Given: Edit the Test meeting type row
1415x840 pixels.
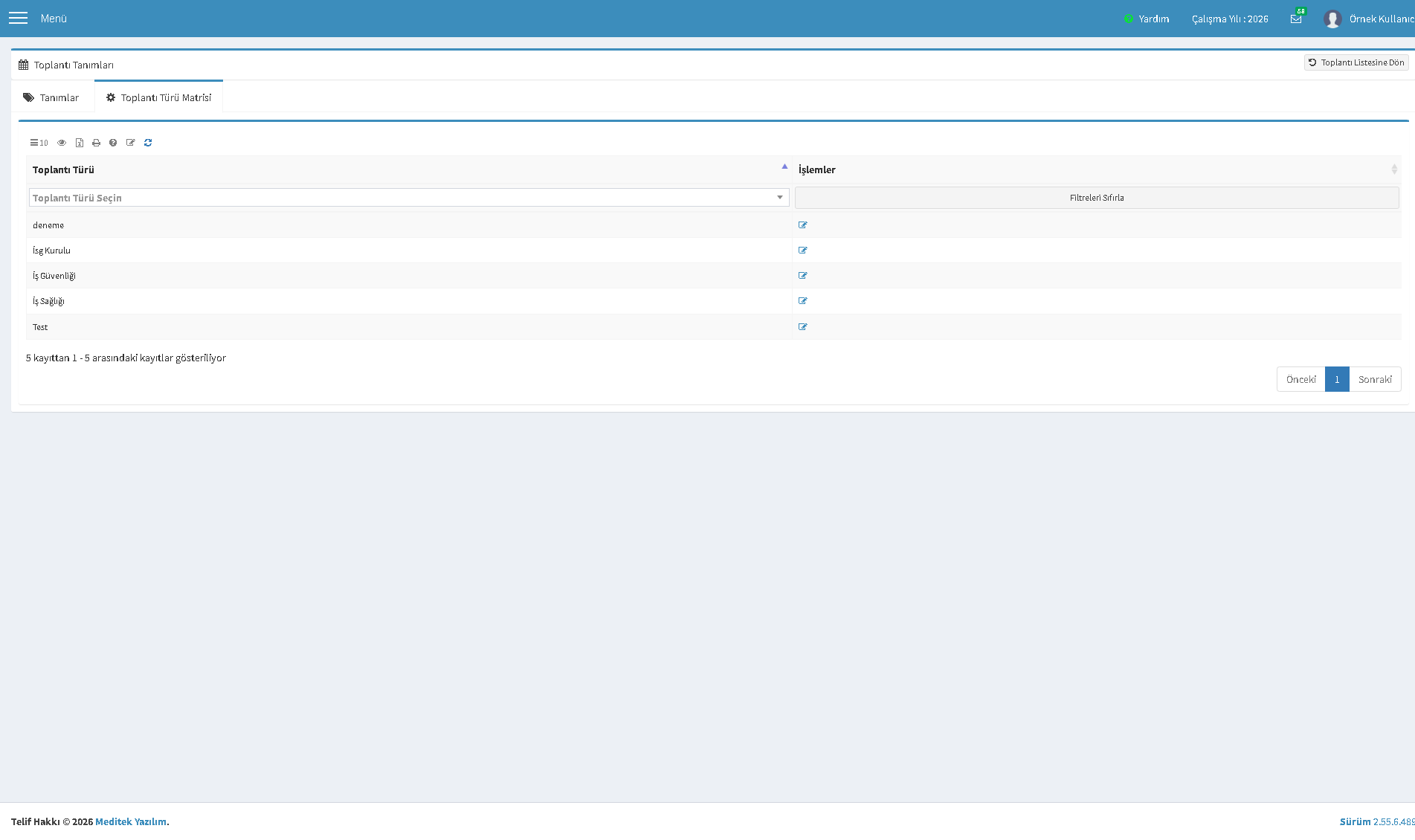Looking at the screenshot, I should click(803, 327).
